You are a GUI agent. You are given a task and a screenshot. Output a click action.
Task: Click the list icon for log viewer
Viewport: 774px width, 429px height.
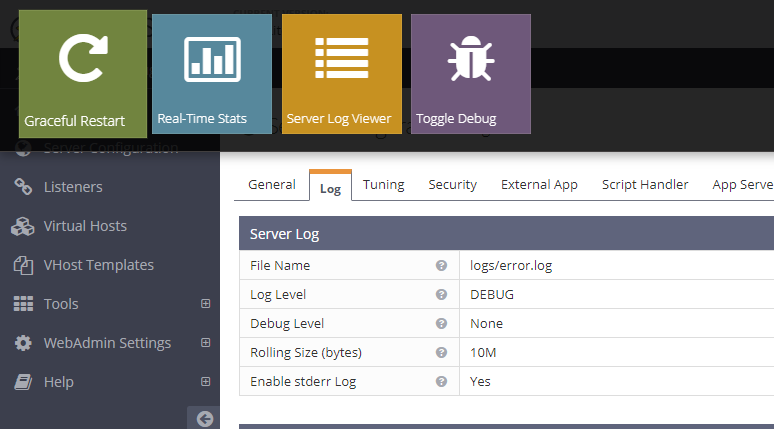coord(342,58)
